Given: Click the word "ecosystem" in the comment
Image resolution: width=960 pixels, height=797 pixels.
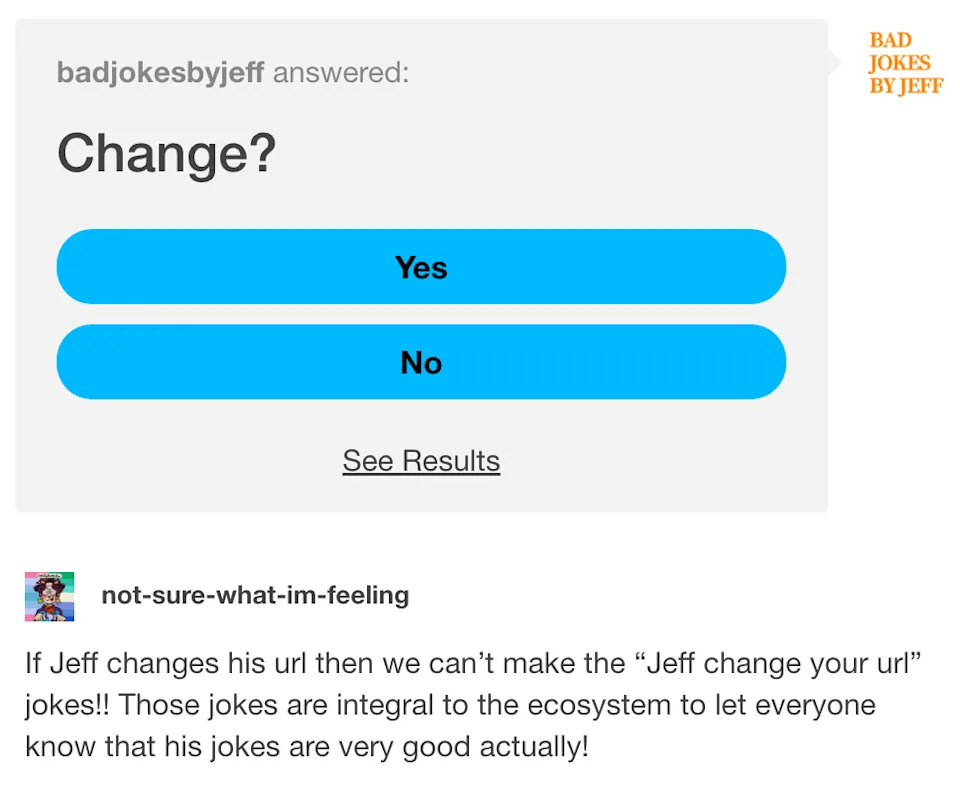Looking at the screenshot, I should tap(586, 705).
